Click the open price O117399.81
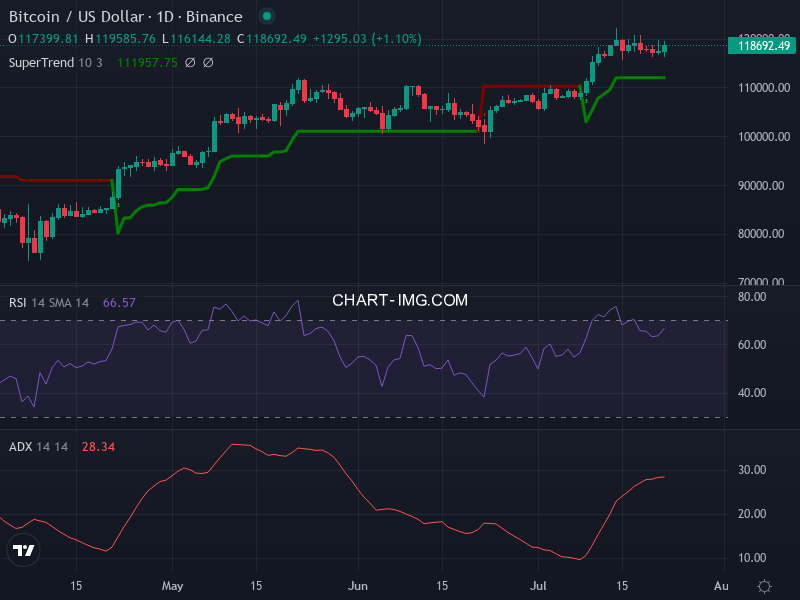Viewport: 800px width, 600px height. 43,39
